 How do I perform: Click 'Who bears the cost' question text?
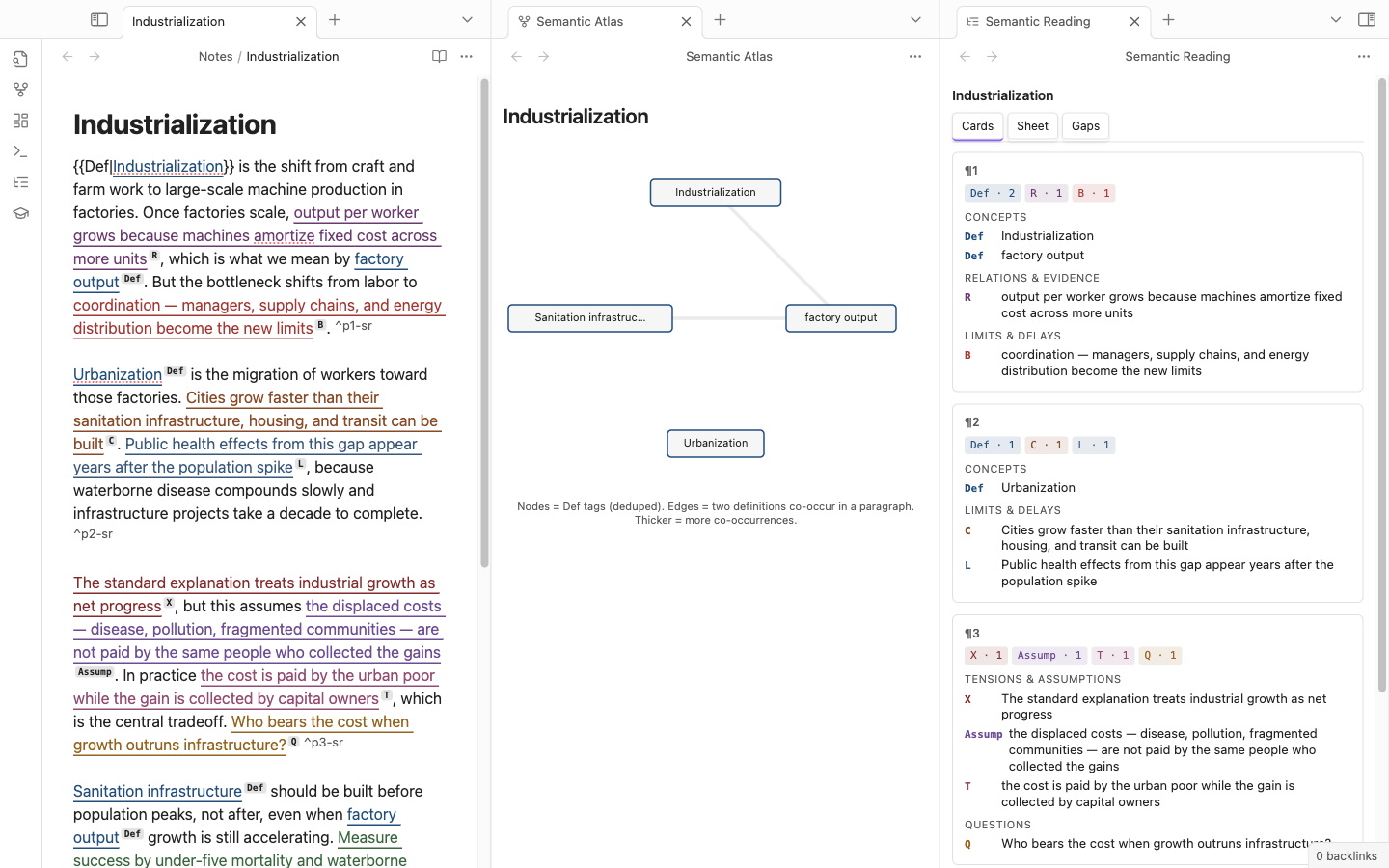click(243, 734)
